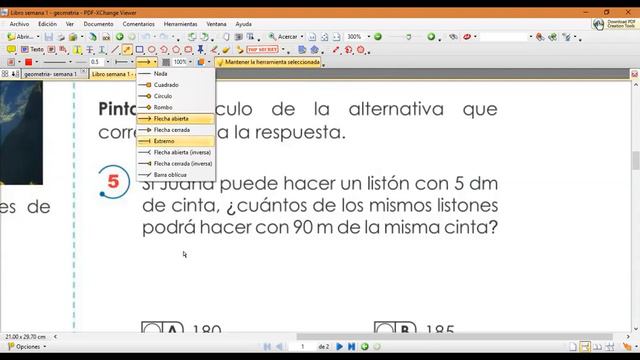Click the print icon
Image resolution: width=640 pixels, height=360 pixels.
click(61, 37)
